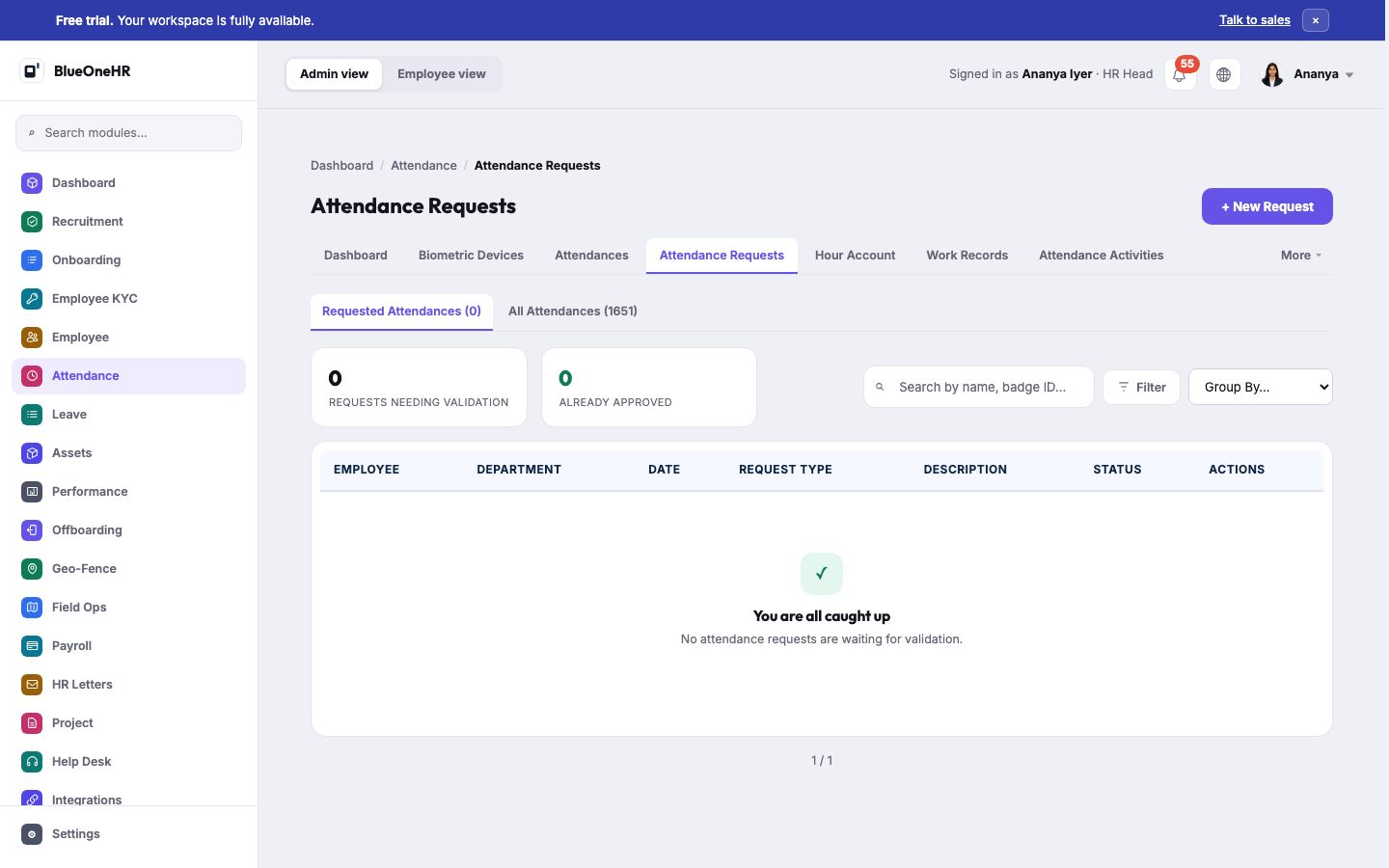Select the Offboarding exit icon
The width and height of the screenshot is (1389, 868).
(32, 529)
